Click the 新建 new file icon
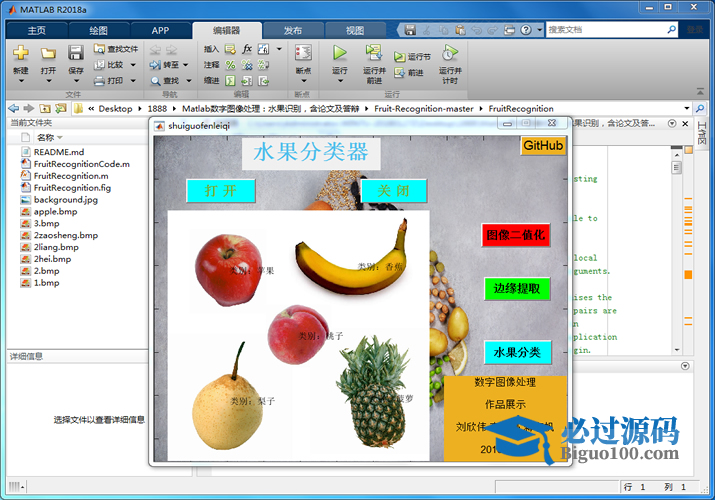 point(20,53)
